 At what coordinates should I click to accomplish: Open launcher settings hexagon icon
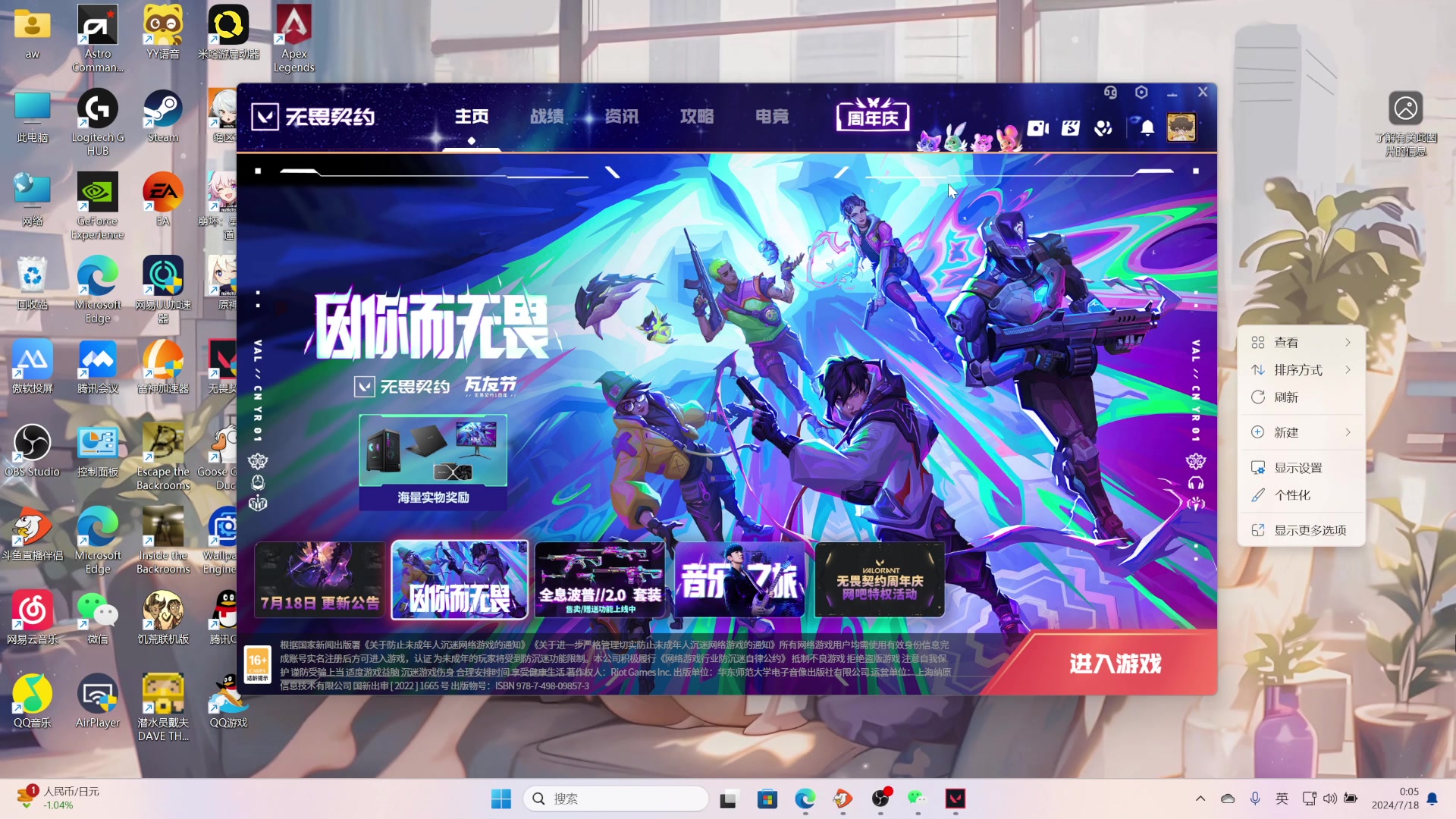pyautogui.click(x=1141, y=93)
